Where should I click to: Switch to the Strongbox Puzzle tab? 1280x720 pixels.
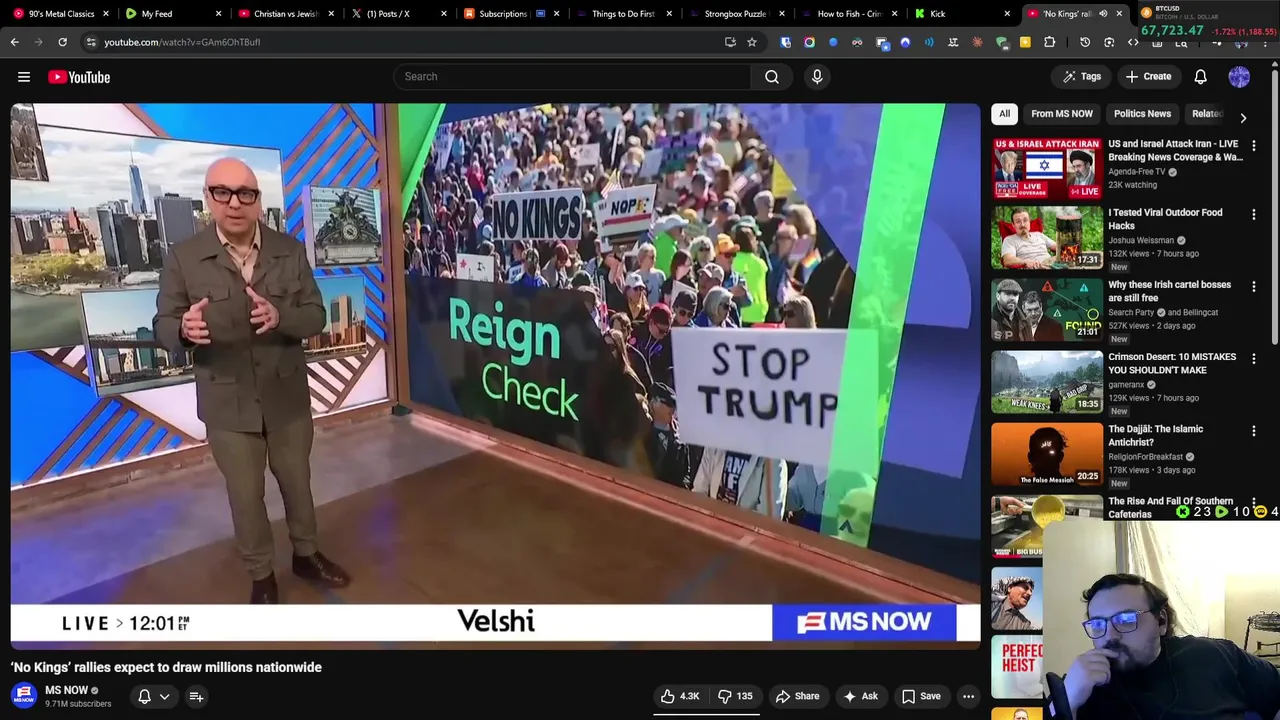point(735,14)
